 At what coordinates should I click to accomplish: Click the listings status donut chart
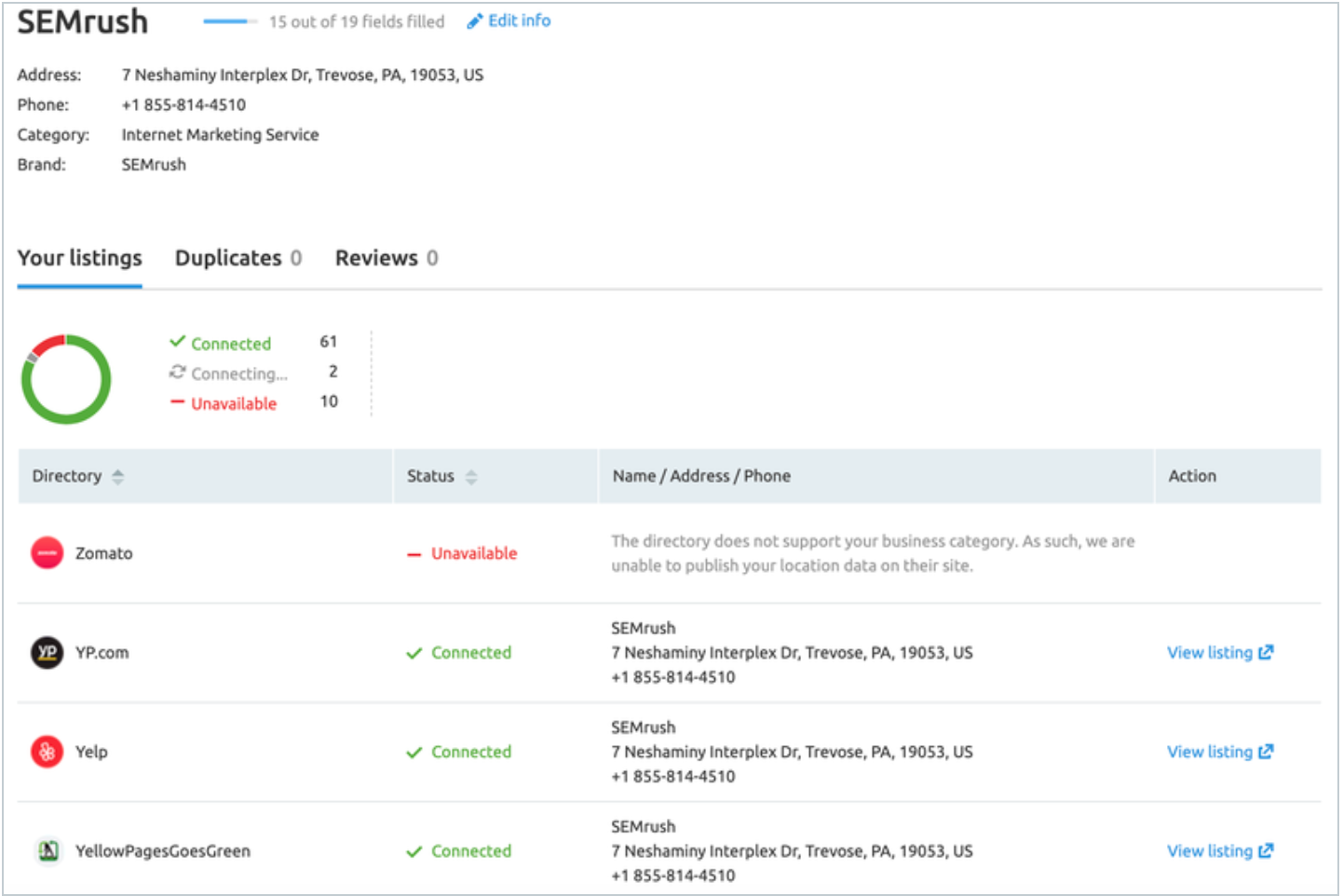pos(66,379)
